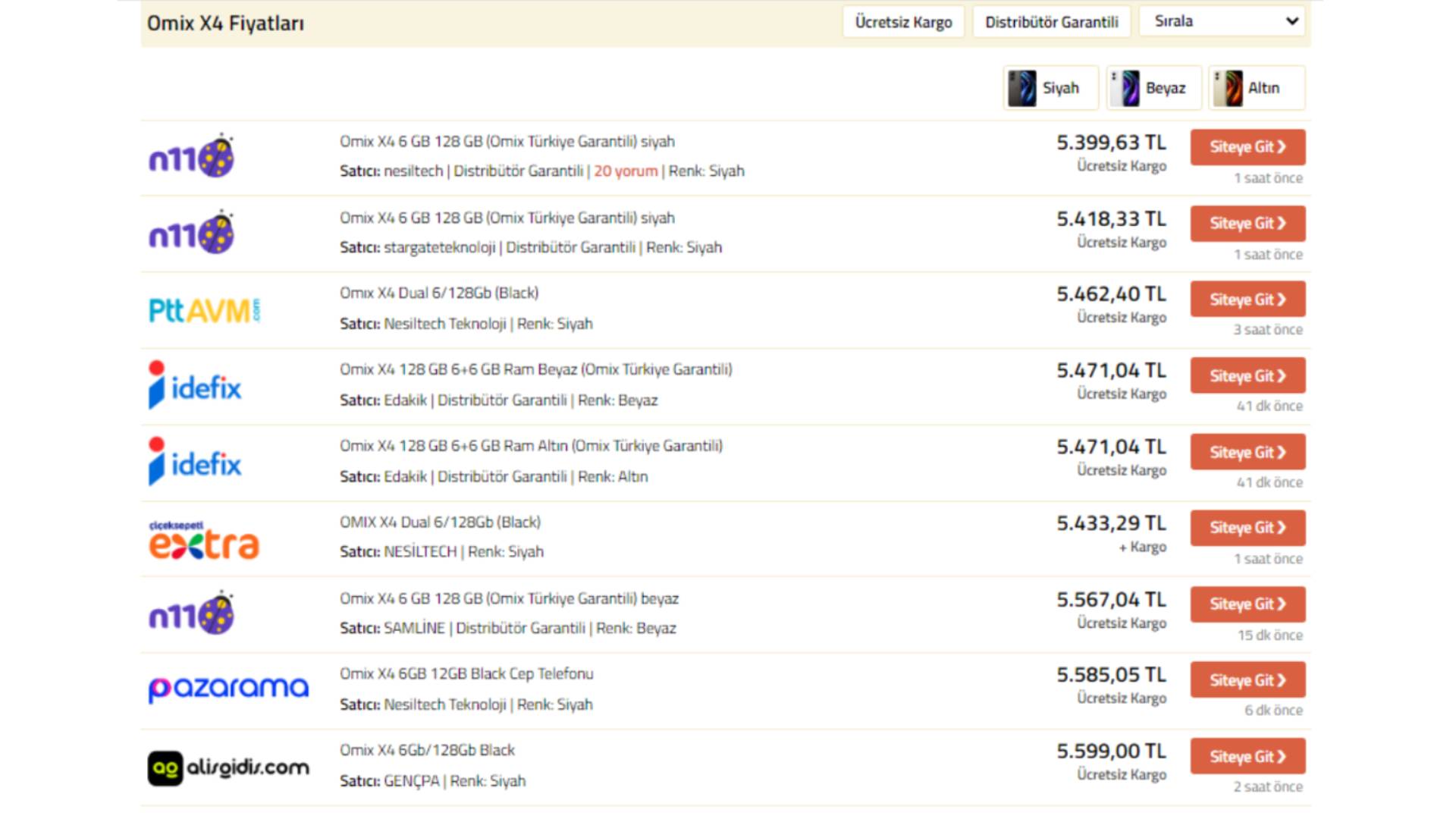Click the PttAVM store logo
Viewport: 1456px width, 819px height.
(204, 310)
